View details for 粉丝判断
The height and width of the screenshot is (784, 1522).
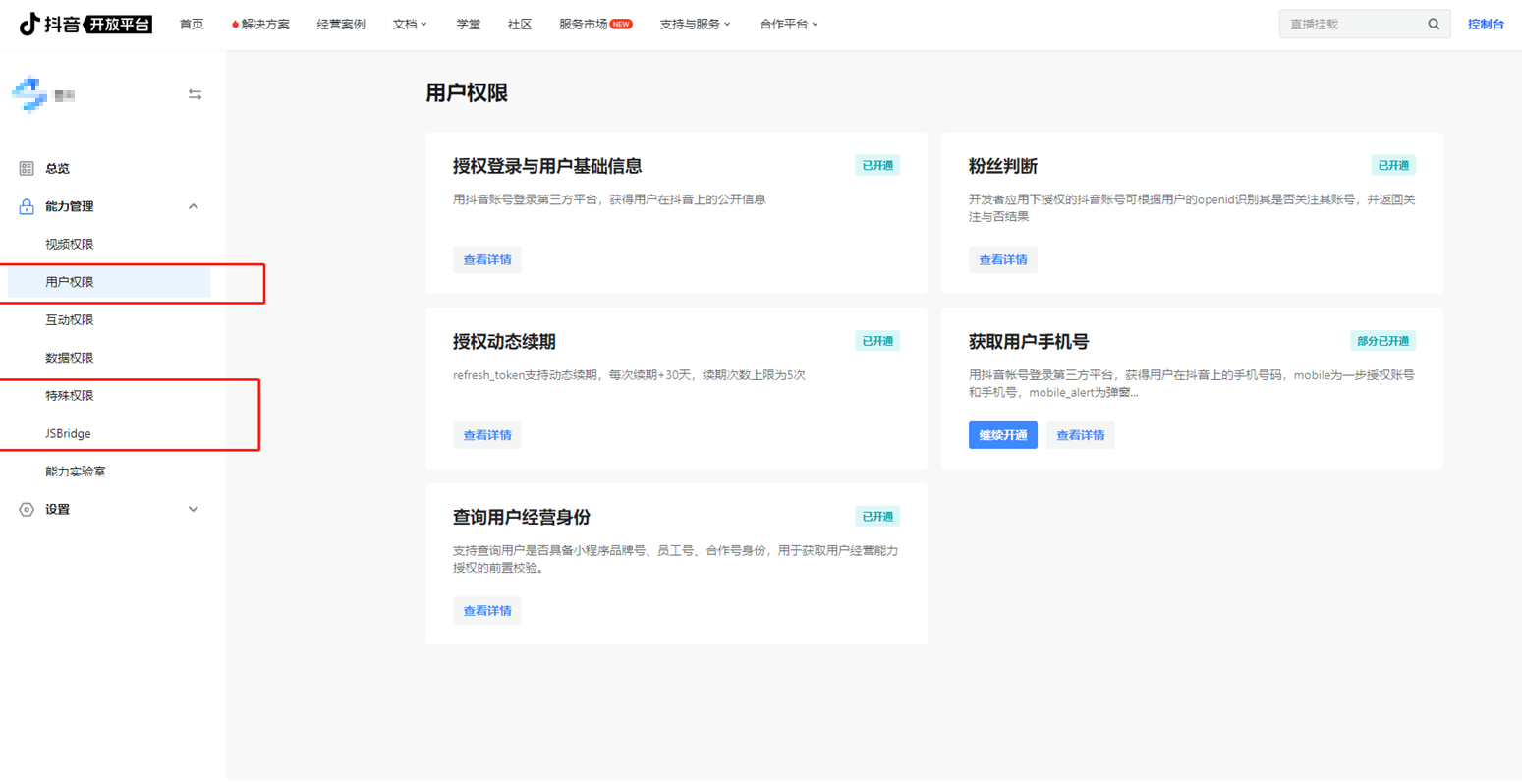click(1002, 260)
